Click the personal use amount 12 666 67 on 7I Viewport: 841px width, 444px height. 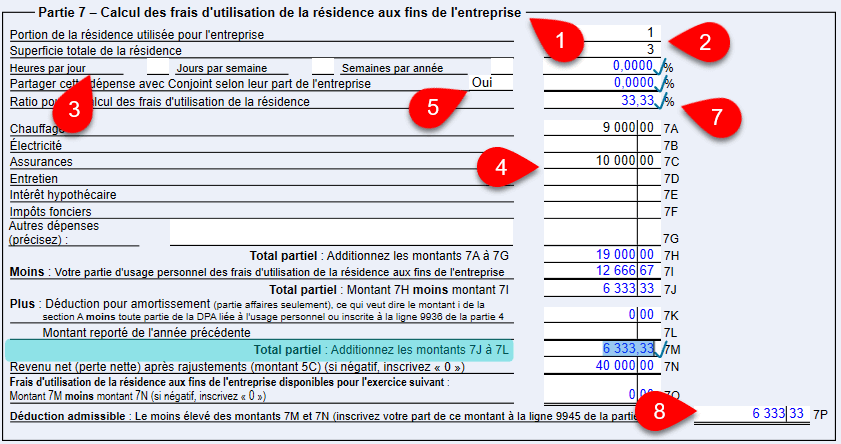pos(602,271)
